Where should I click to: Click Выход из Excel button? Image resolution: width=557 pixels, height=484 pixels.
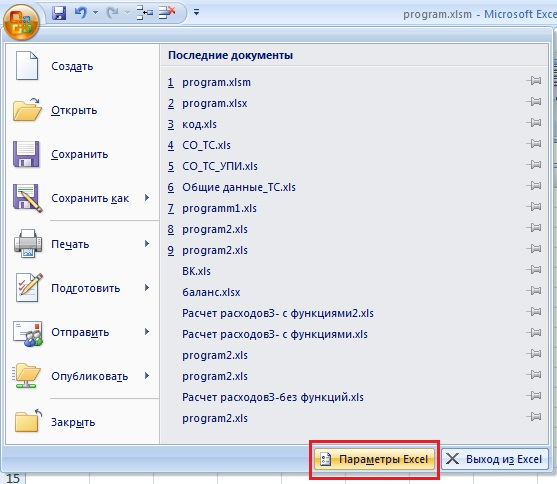pos(494,459)
